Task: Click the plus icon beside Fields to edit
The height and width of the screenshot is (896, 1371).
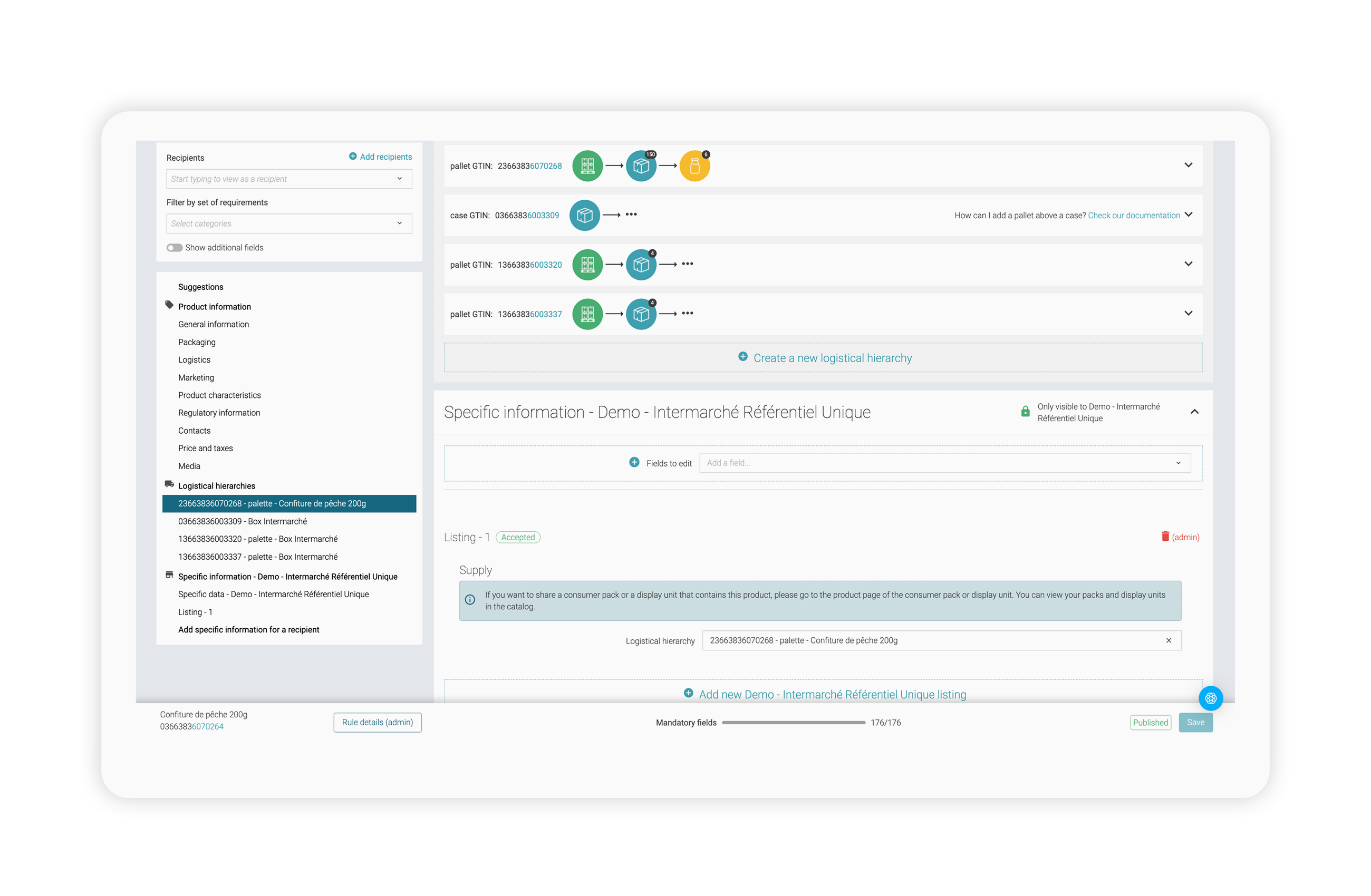Action: tap(634, 462)
